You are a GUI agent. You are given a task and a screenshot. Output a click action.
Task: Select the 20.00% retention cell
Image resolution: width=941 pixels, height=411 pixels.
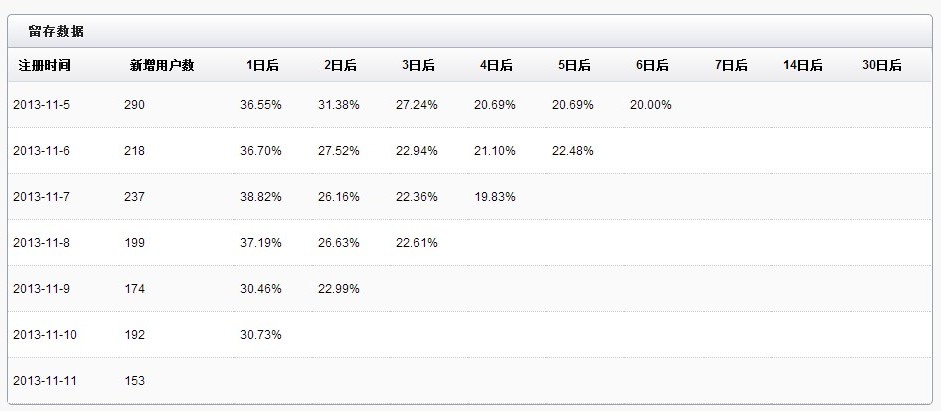(x=651, y=105)
